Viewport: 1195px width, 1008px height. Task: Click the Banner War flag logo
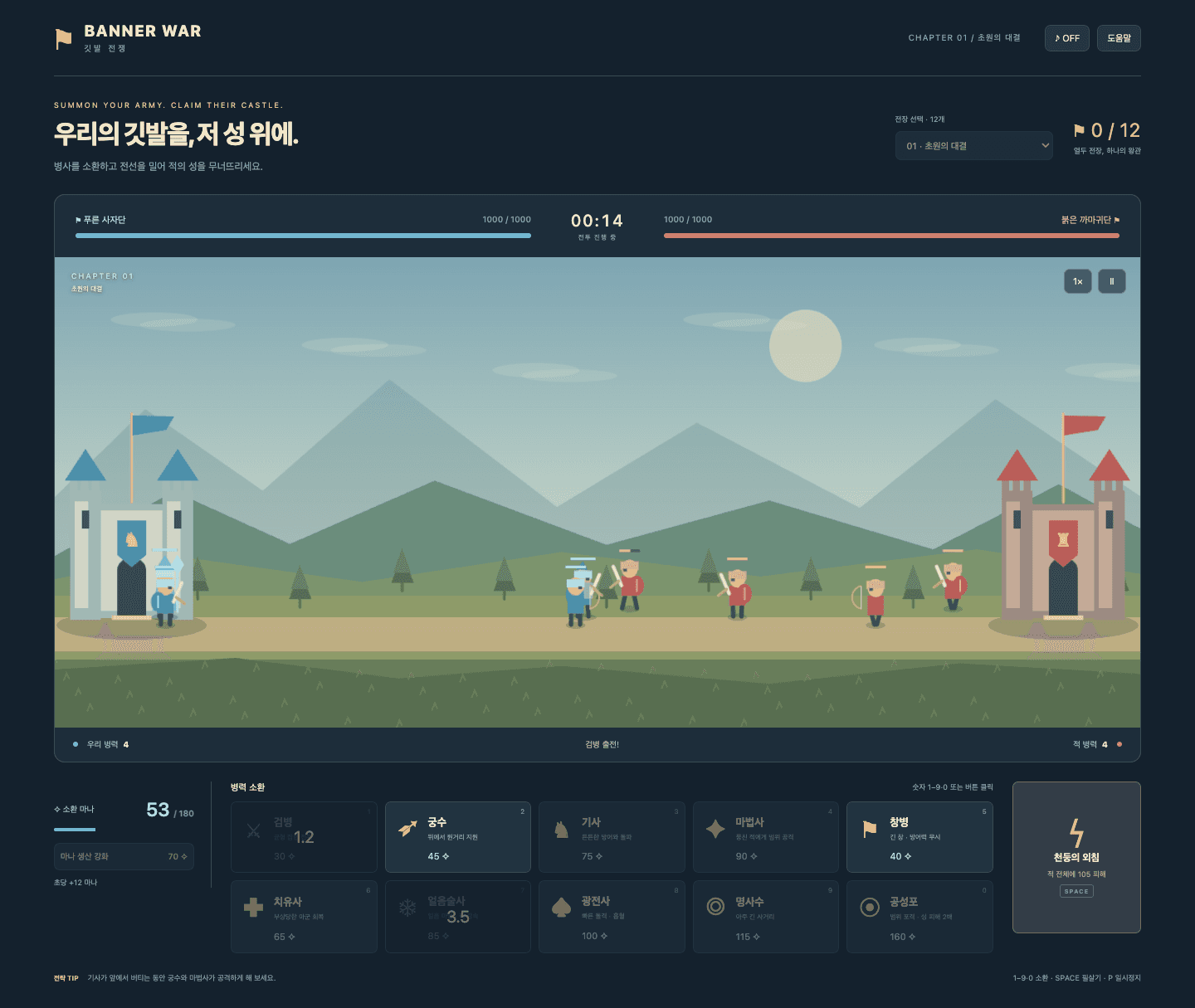[x=63, y=38]
